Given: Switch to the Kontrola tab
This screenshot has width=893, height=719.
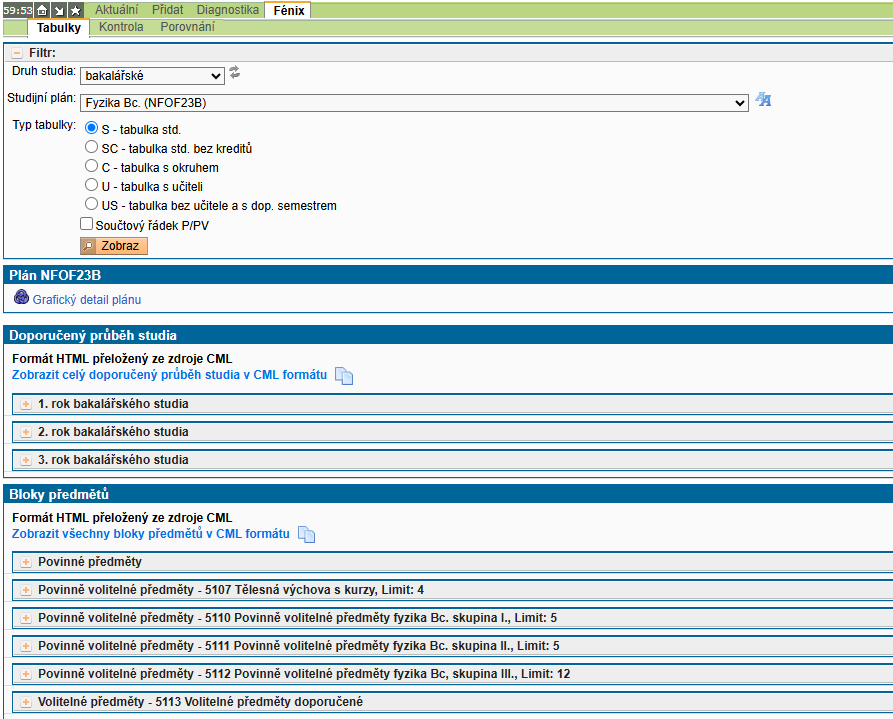Looking at the screenshot, I should click(121, 27).
